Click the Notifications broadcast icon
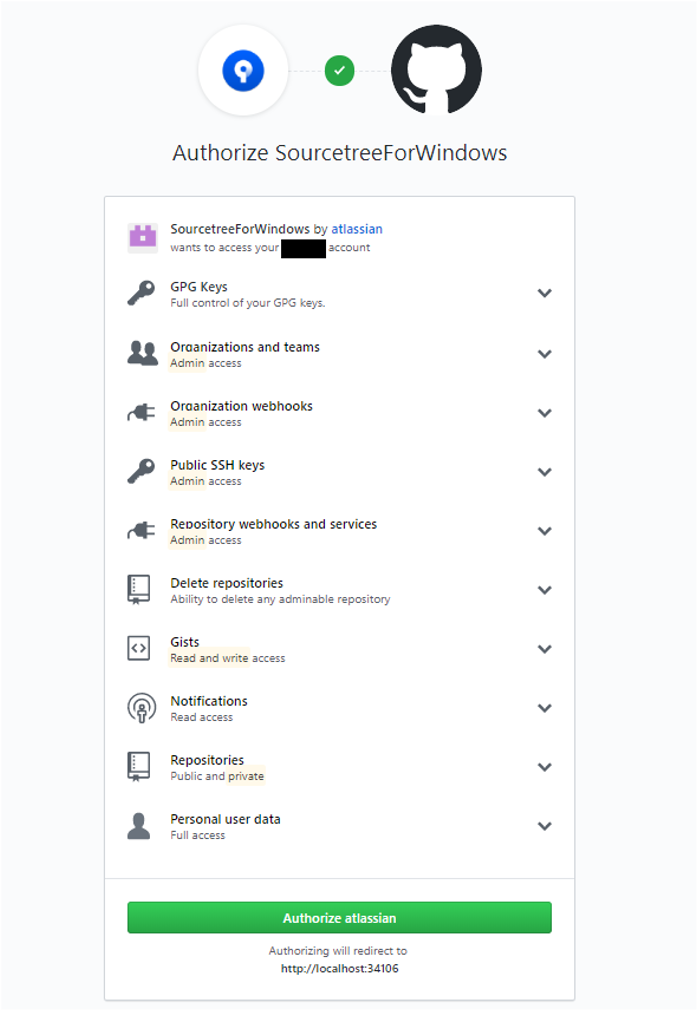 point(142,708)
